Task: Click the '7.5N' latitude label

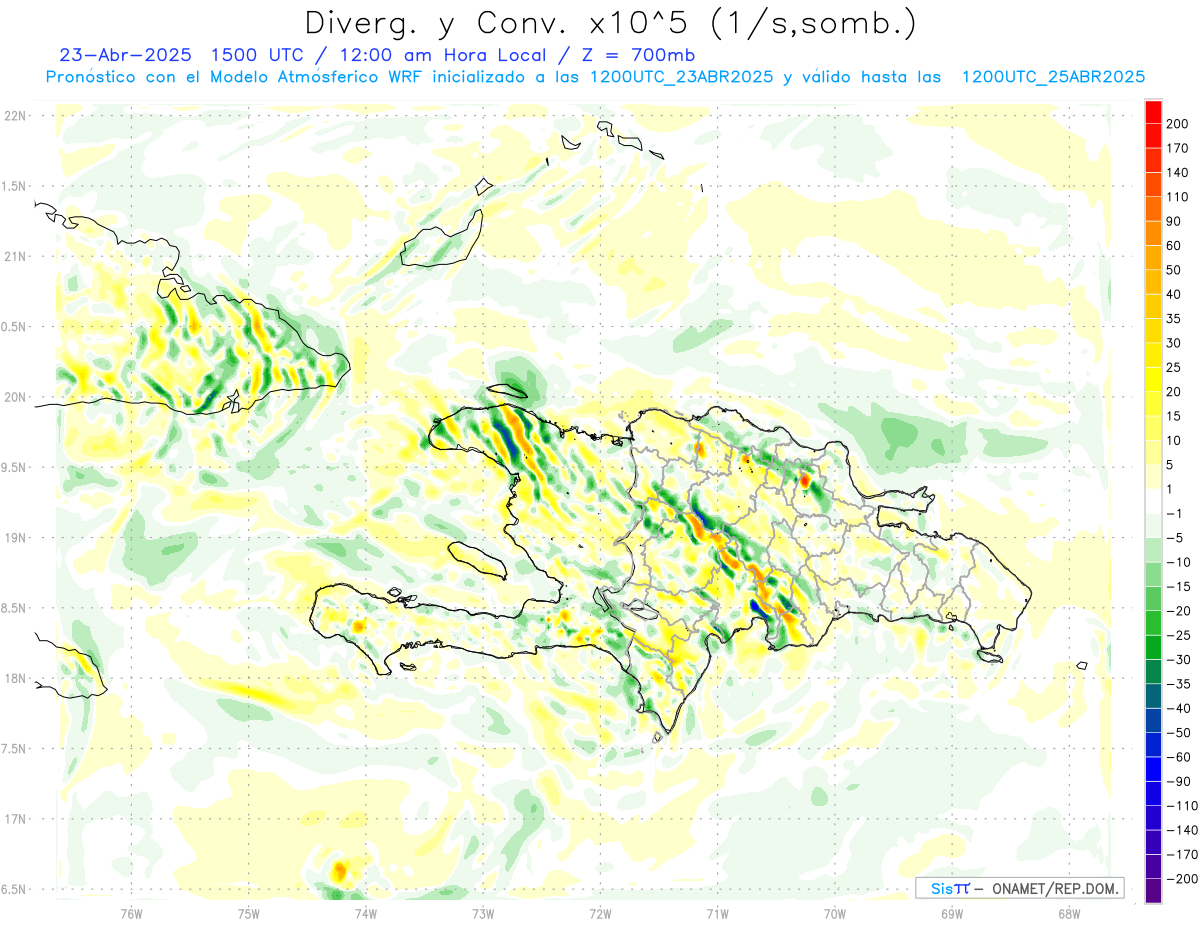Action: [14, 749]
